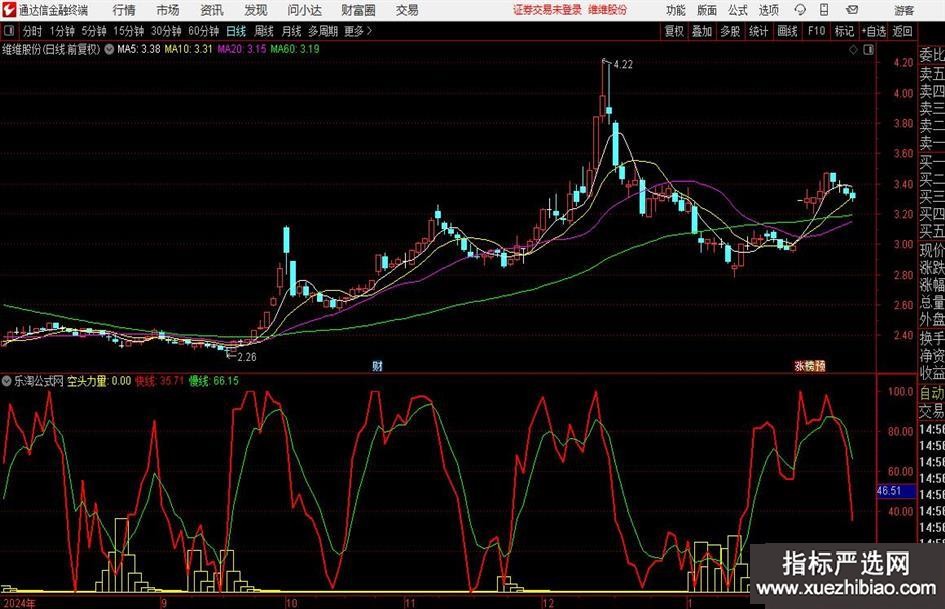Click the 维维股份 stock name in title bar
This screenshot has width=945, height=609.
[x=608, y=10]
